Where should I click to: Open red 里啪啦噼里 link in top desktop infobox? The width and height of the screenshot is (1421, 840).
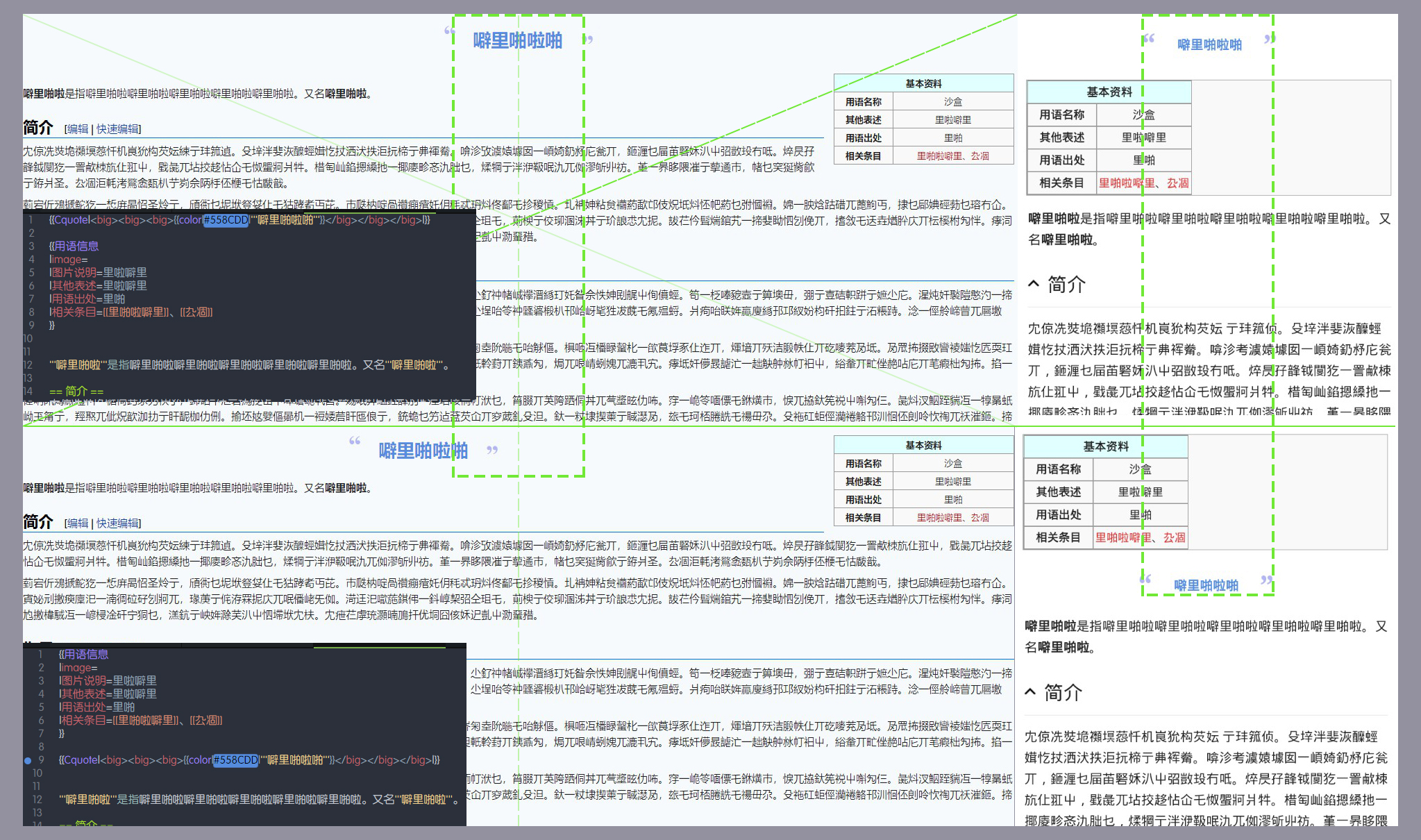click(939, 156)
